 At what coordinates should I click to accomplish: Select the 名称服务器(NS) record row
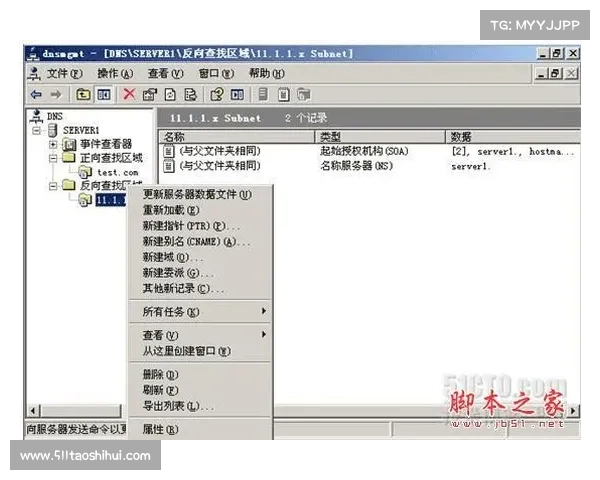370,166
